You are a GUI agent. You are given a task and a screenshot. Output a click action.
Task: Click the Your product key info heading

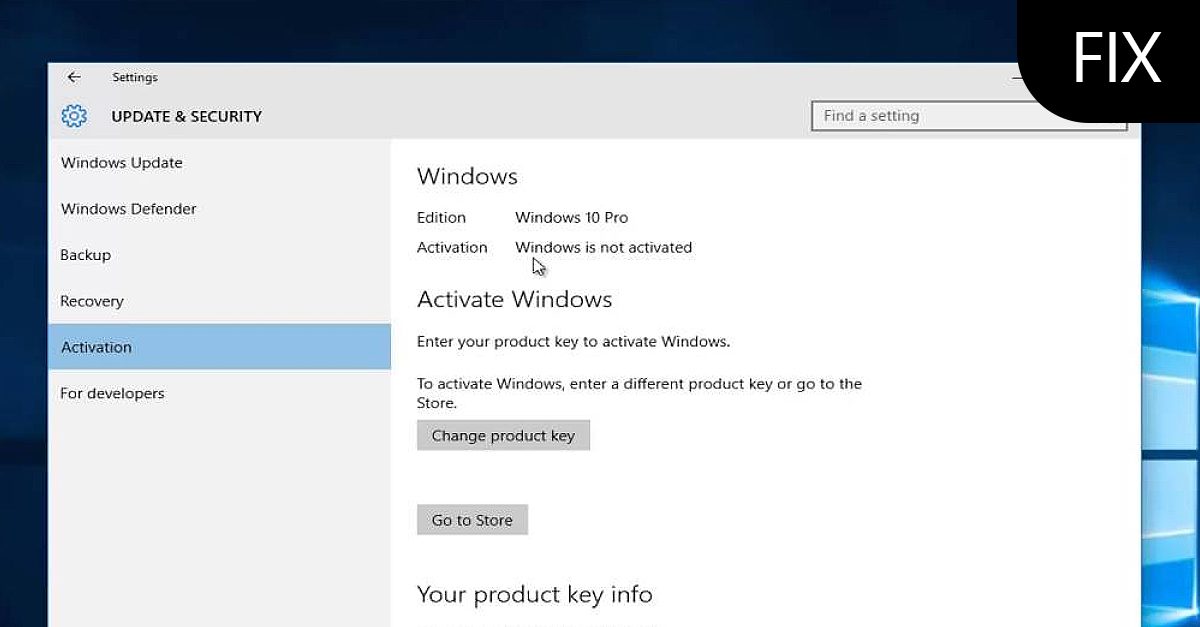[535, 594]
